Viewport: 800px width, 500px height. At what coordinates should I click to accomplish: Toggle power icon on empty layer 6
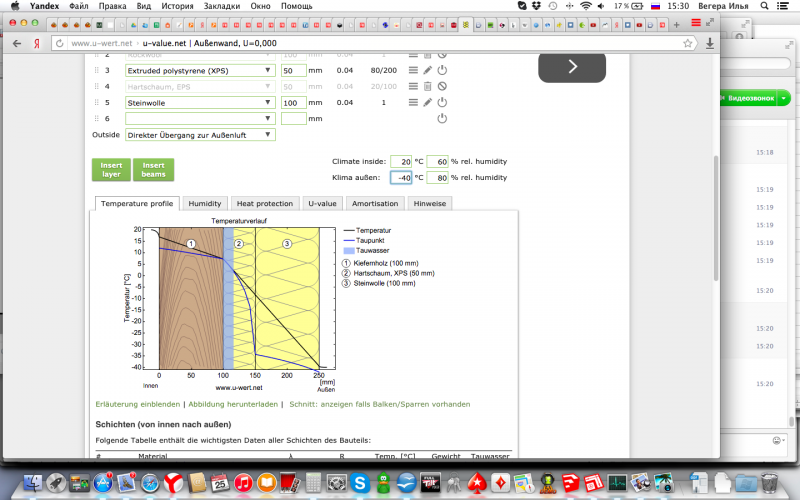(x=442, y=118)
